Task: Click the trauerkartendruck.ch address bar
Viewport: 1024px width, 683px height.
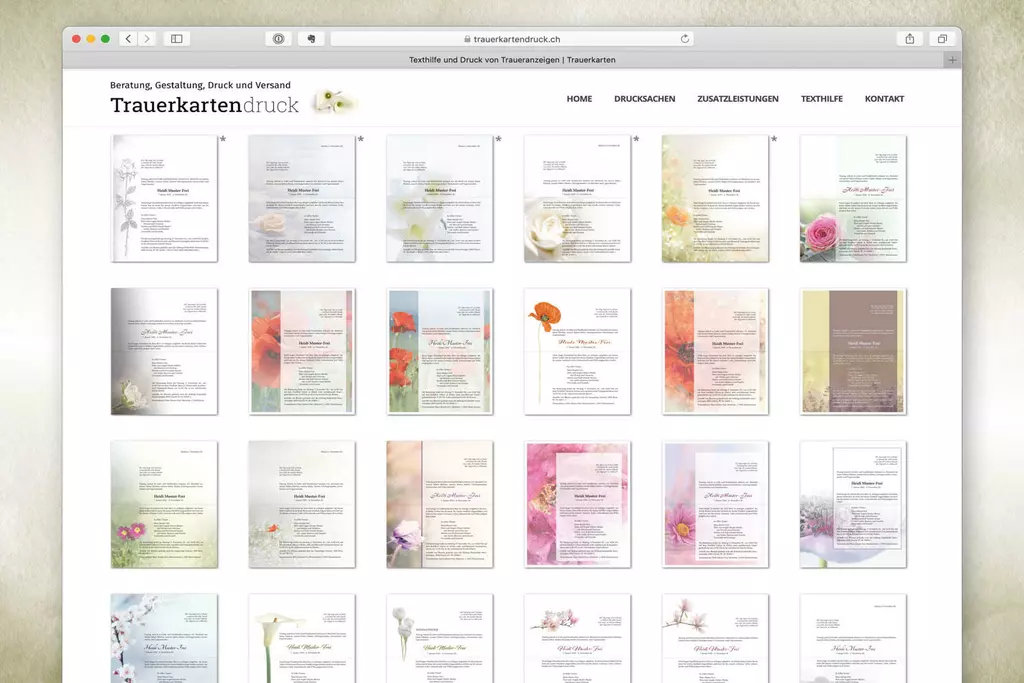Action: (x=512, y=39)
